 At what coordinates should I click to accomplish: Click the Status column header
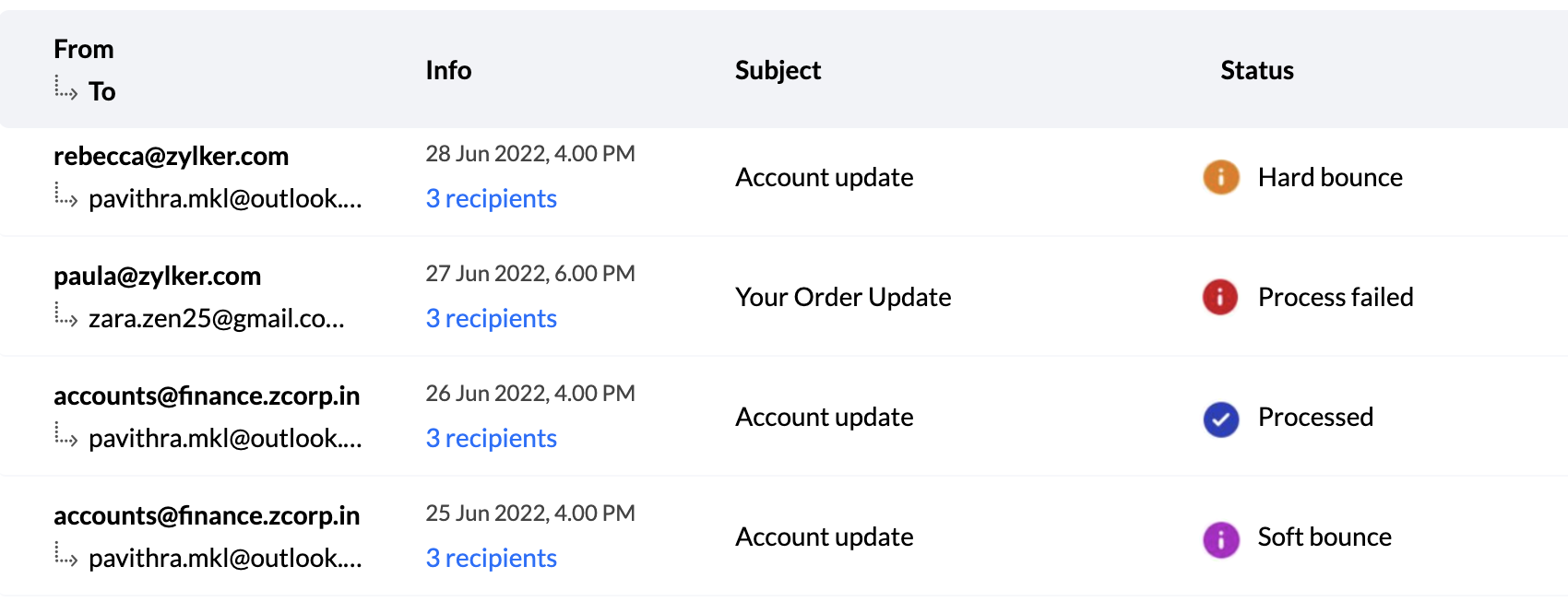tap(1257, 70)
